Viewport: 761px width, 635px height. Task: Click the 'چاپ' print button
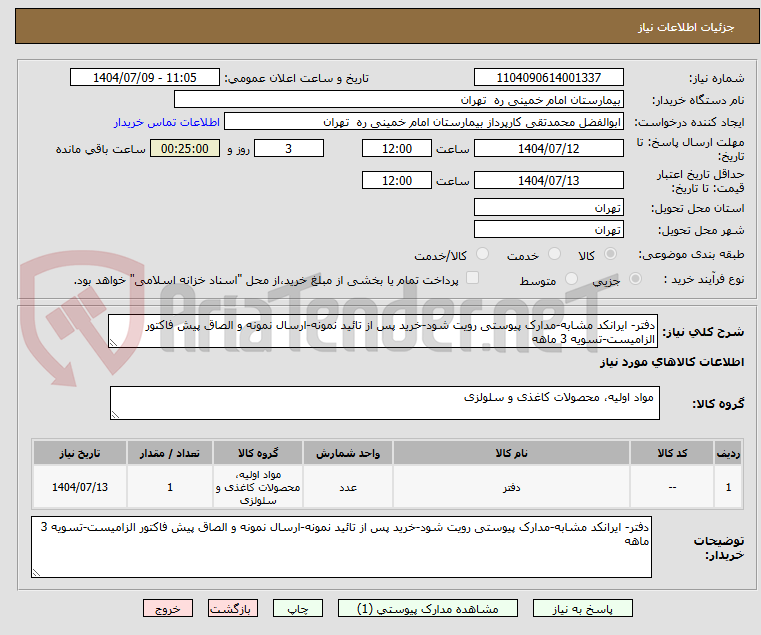(x=298, y=608)
